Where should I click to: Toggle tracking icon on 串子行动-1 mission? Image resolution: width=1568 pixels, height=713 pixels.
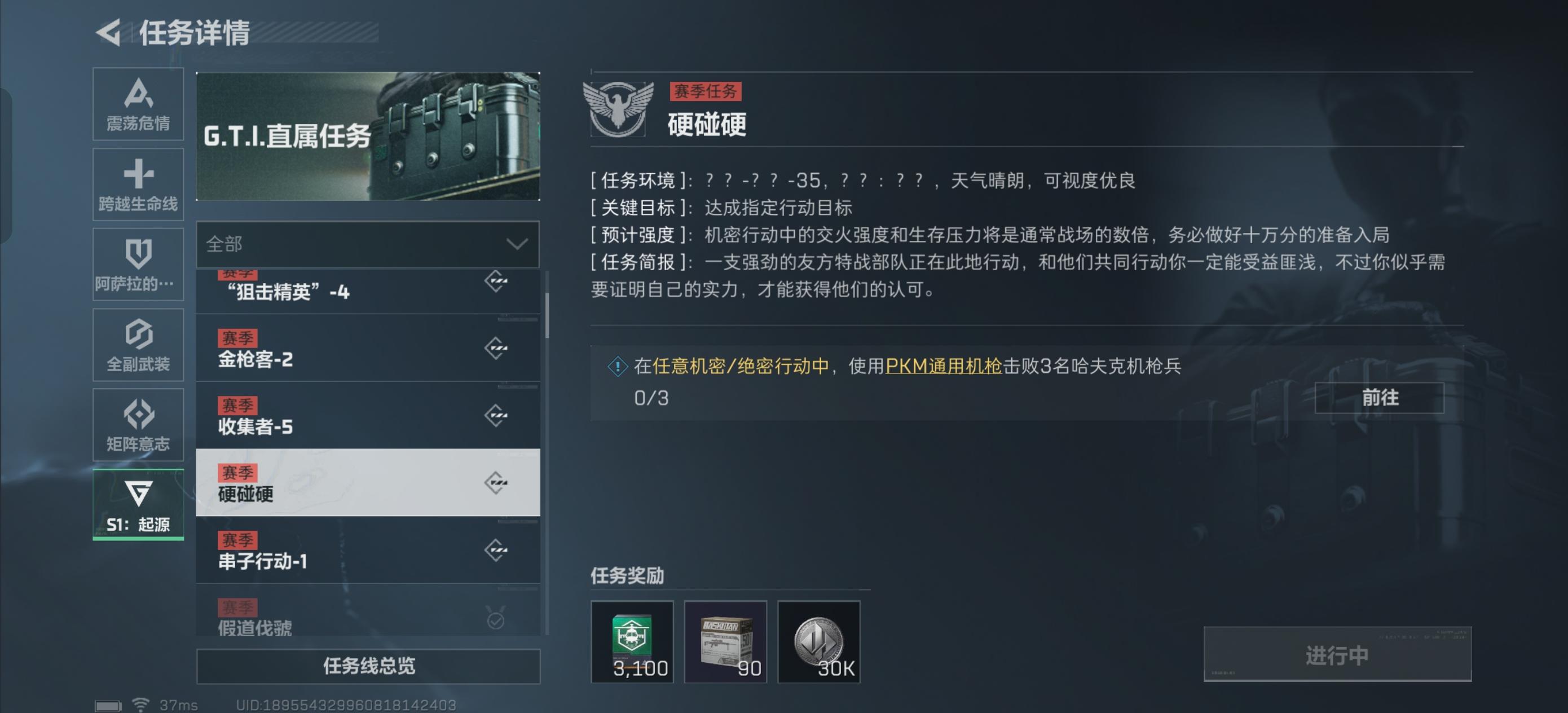496,551
